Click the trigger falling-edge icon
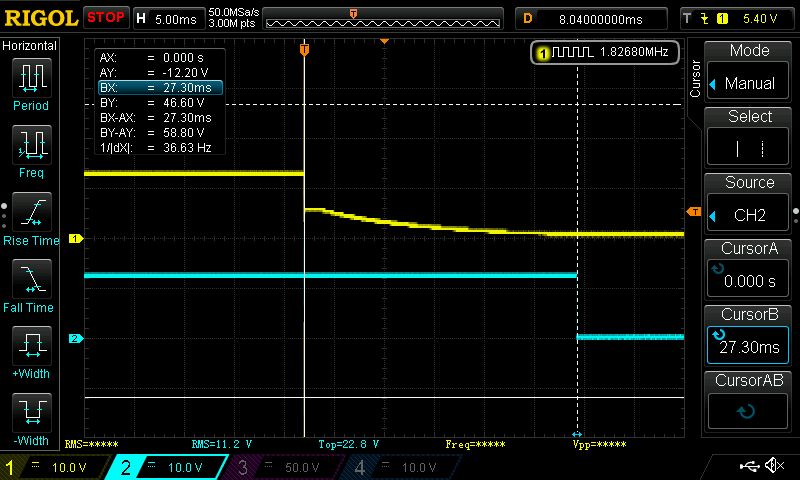 705,19
